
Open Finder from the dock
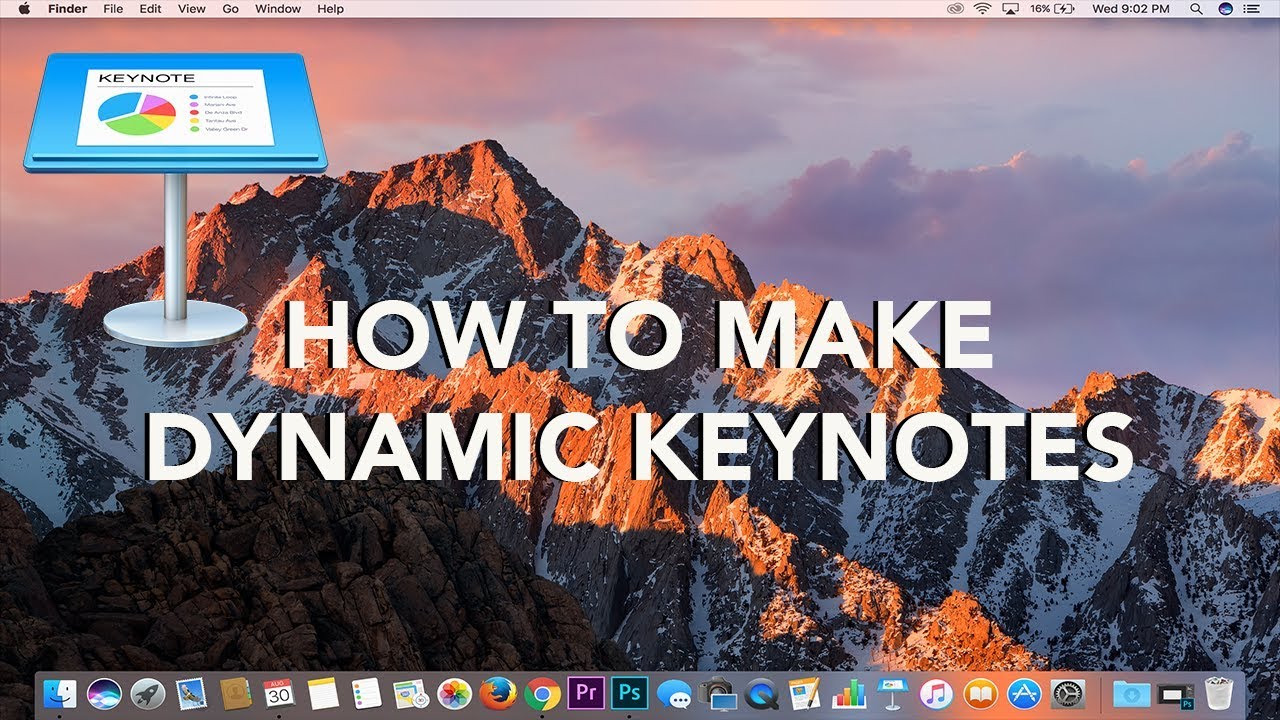pos(61,693)
